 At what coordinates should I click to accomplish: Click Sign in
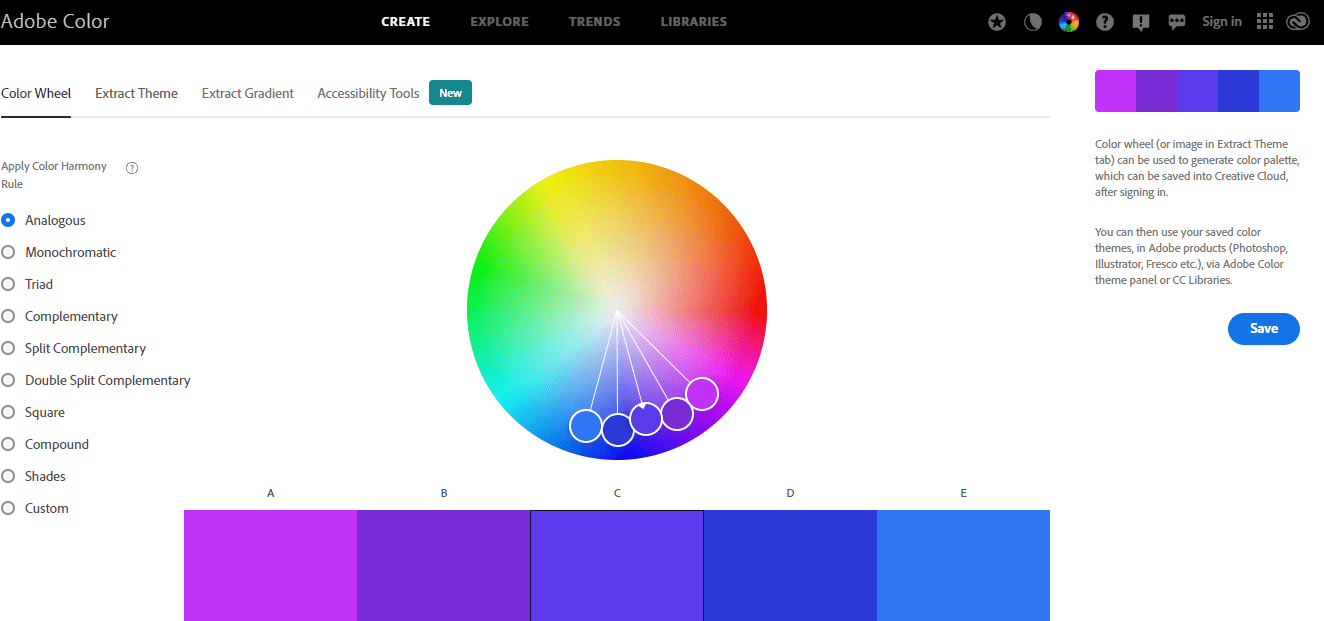[x=1222, y=21]
